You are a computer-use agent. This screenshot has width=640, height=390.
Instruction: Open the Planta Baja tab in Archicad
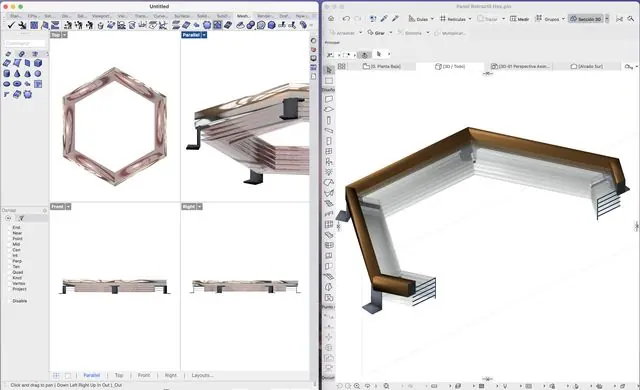point(382,66)
